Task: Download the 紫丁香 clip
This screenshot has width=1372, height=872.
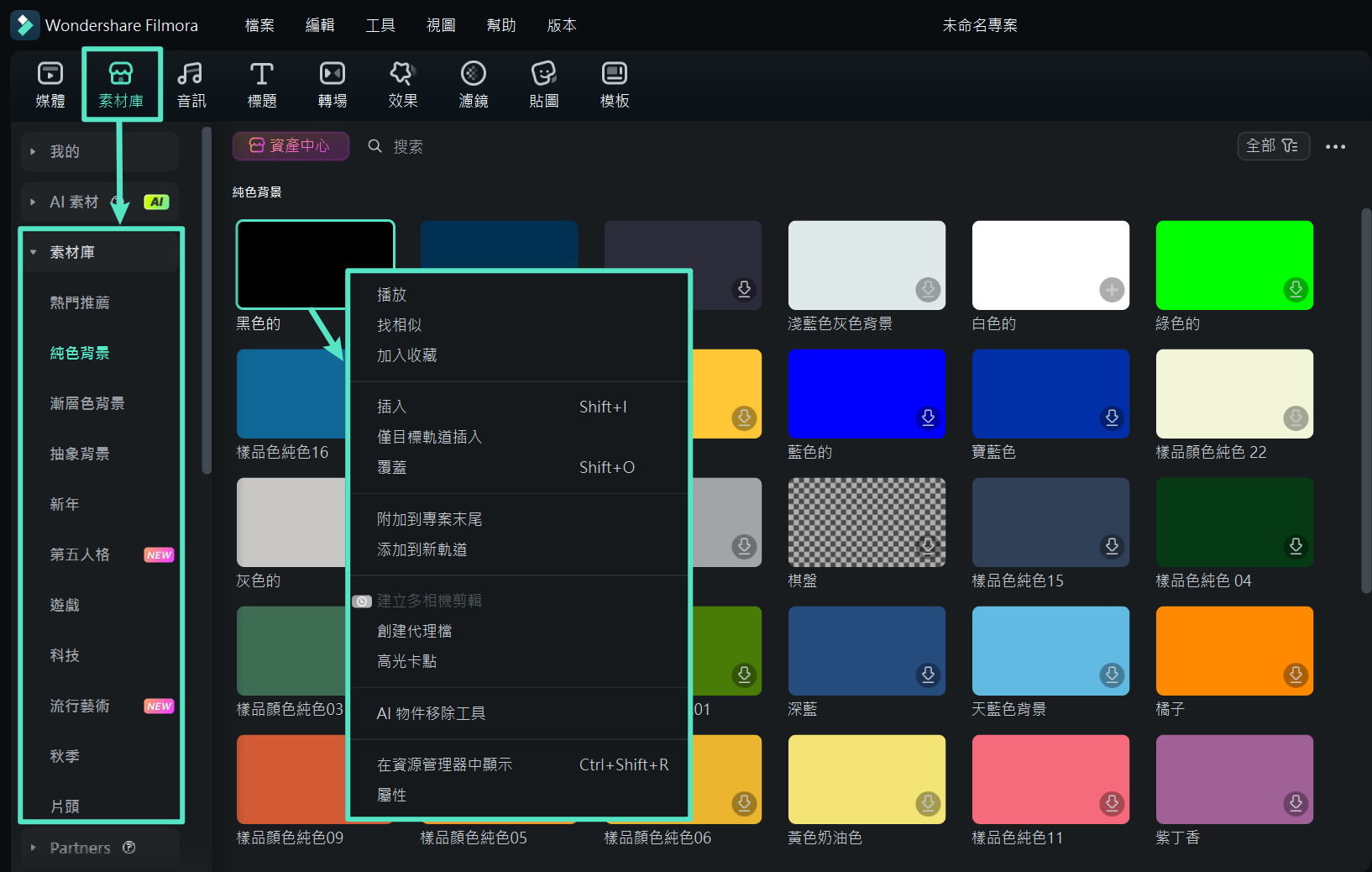Action: pos(1296,804)
